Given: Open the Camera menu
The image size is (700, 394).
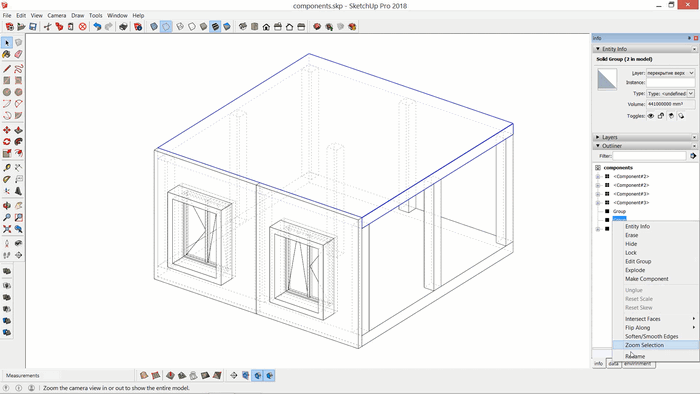Looking at the screenshot, I should point(57,15).
